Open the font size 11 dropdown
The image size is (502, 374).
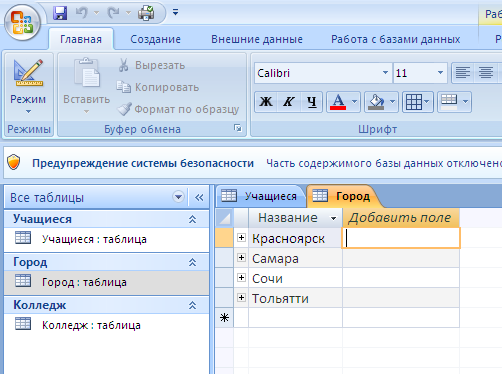tap(440, 73)
